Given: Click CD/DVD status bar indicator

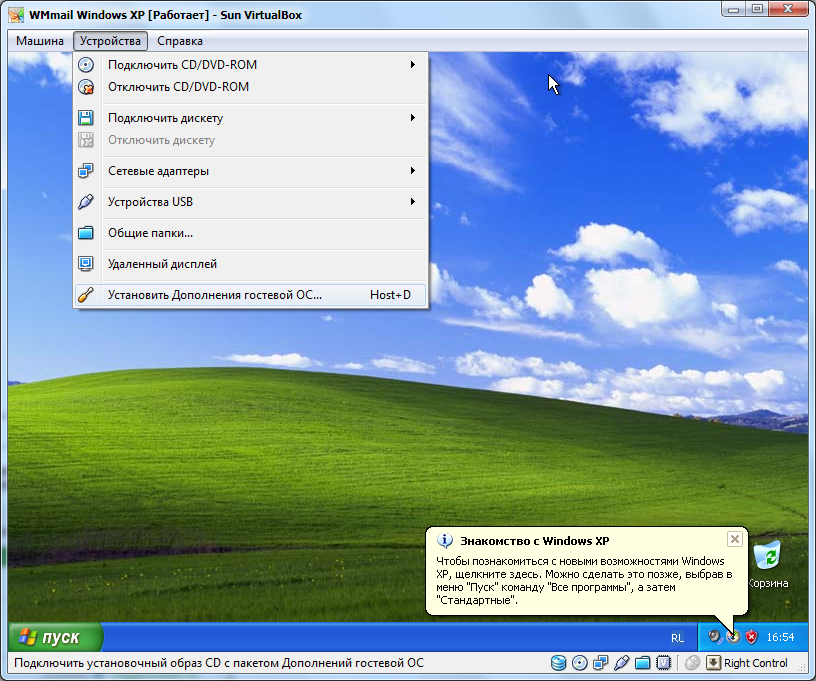Looking at the screenshot, I should (x=580, y=663).
